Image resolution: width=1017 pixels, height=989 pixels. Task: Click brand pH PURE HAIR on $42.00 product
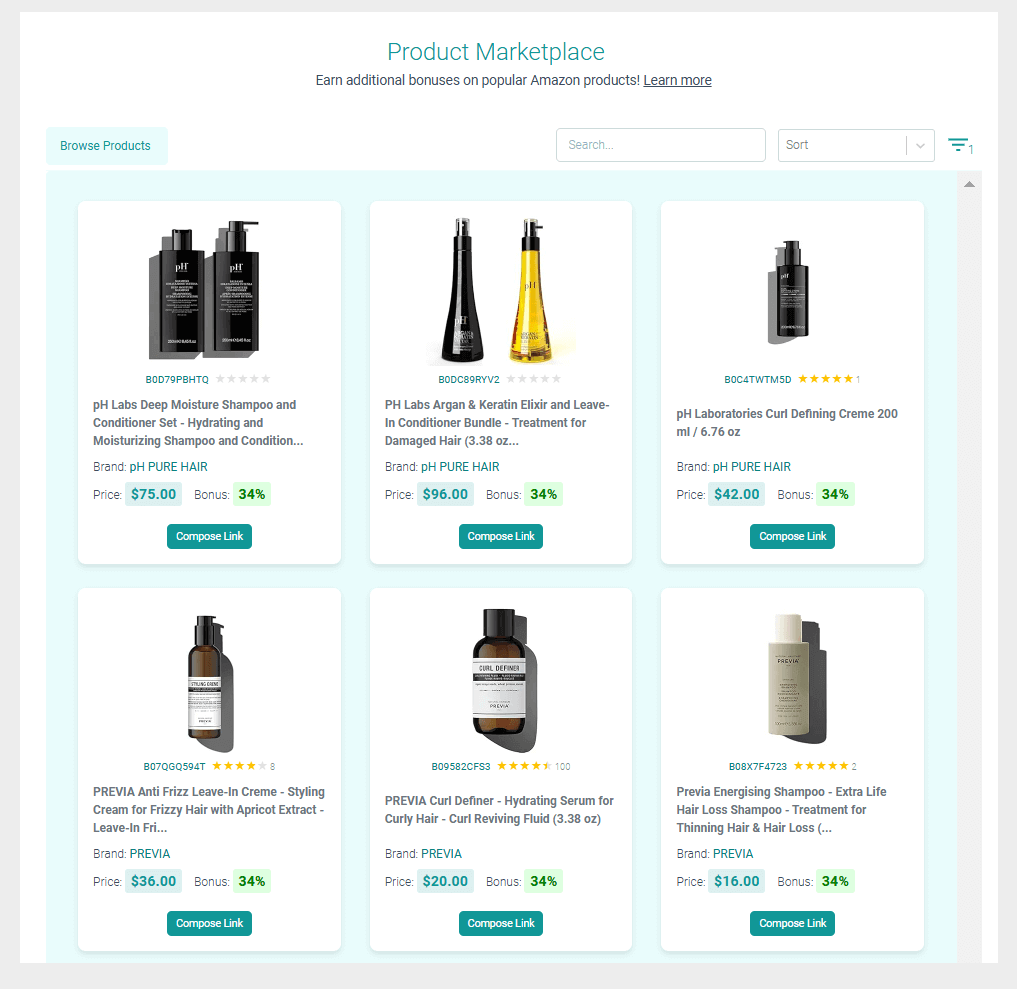tap(752, 467)
